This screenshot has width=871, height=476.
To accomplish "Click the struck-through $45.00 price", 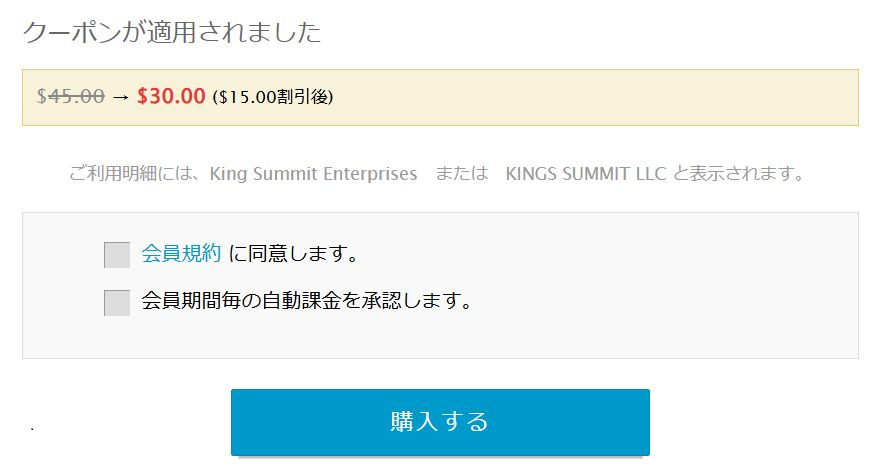I will [x=71, y=97].
